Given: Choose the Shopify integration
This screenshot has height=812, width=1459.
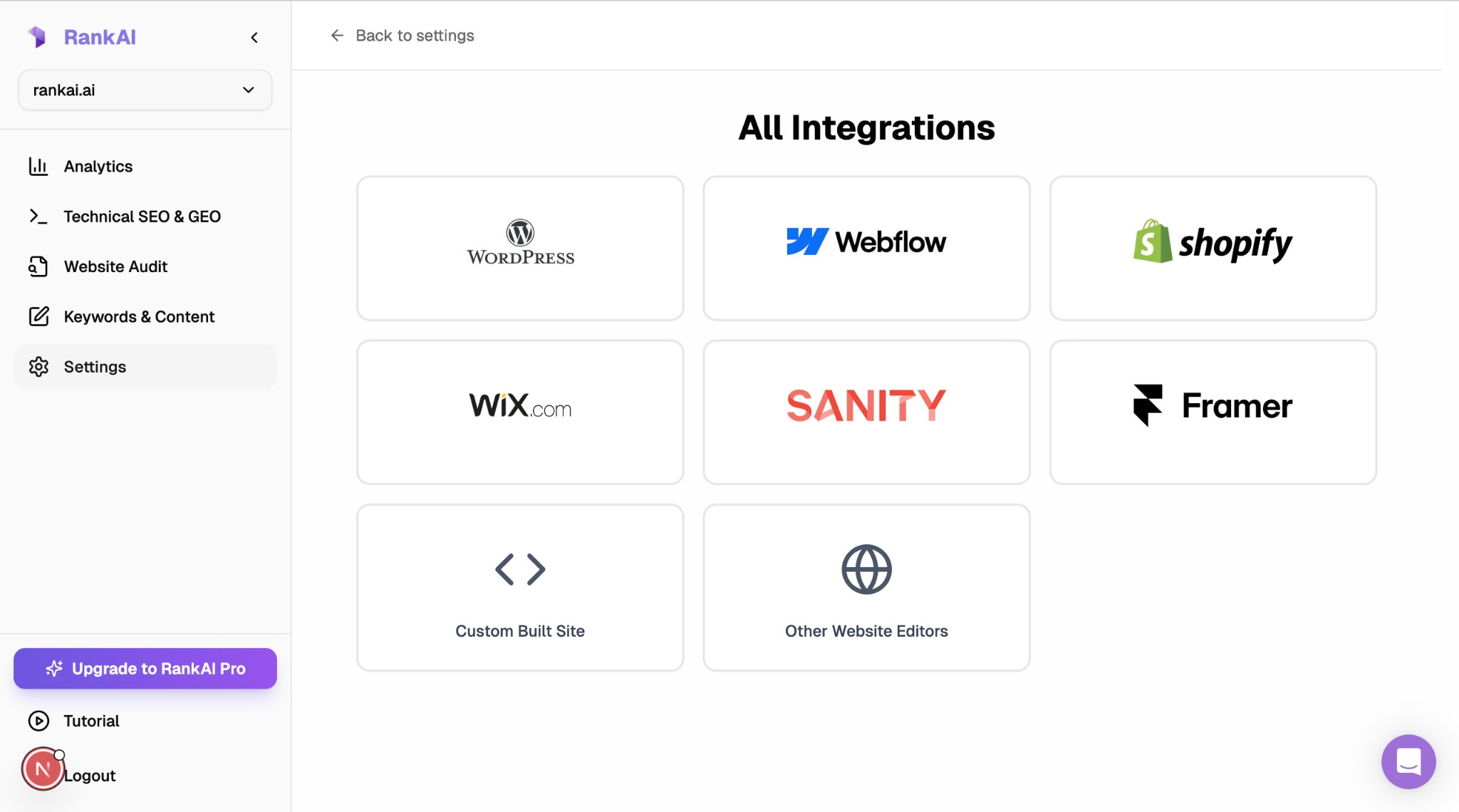Looking at the screenshot, I should pyautogui.click(x=1212, y=248).
